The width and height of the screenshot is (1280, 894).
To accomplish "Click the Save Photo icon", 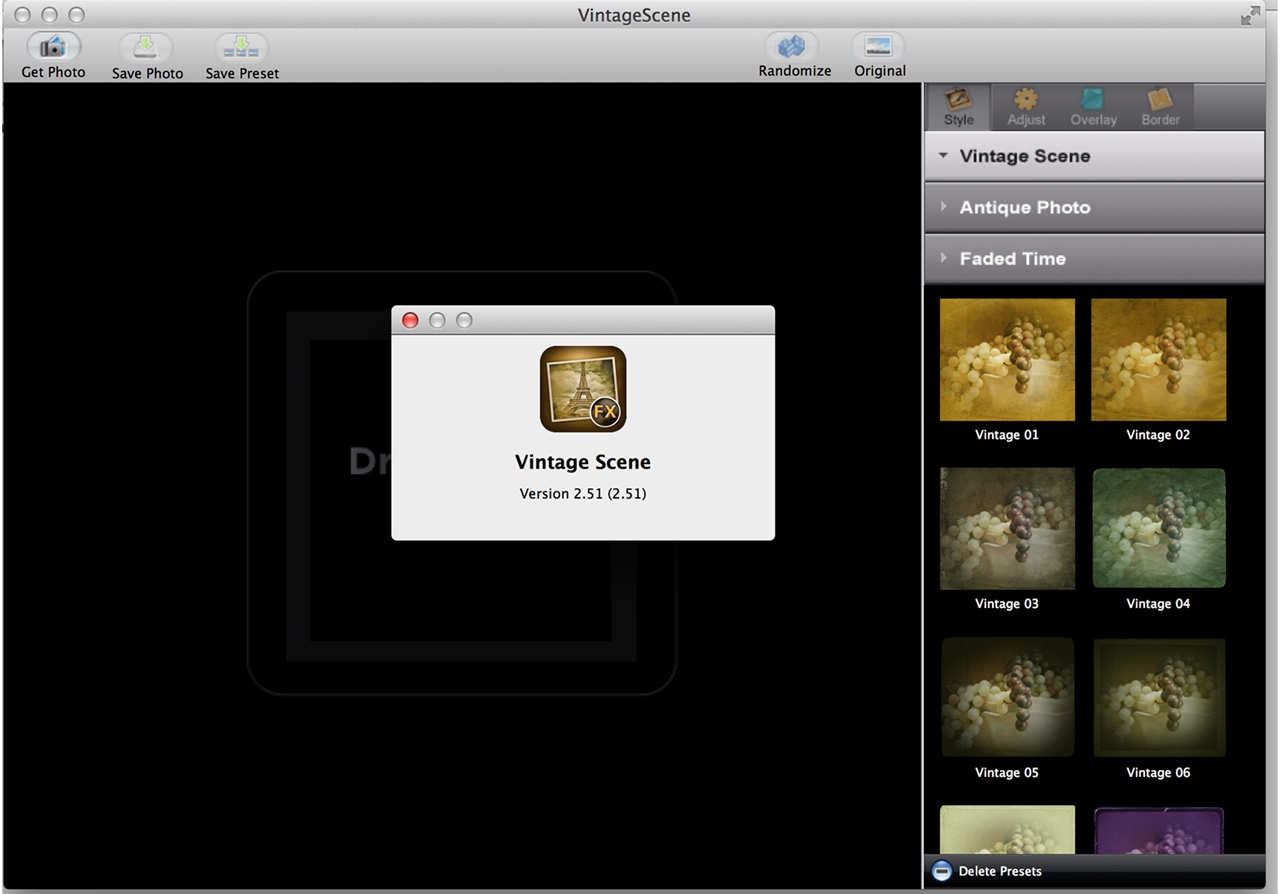I will click(x=146, y=47).
